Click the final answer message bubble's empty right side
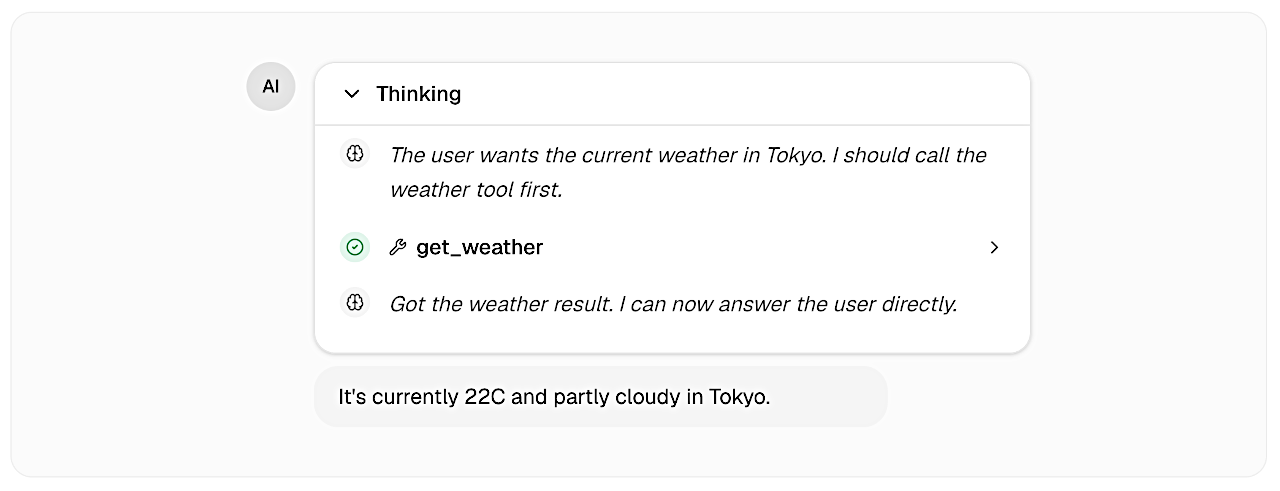Screen dimensions: 1280x491 point(830,397)
